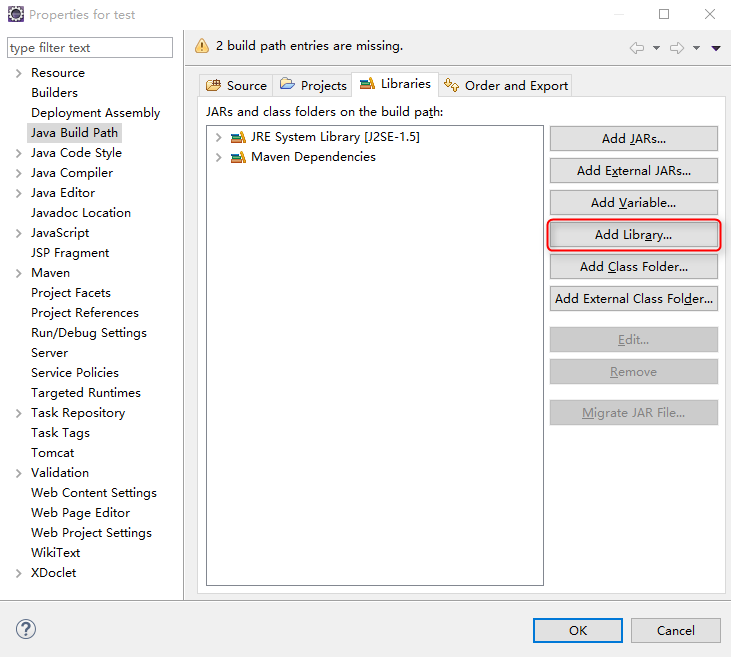Select Server properties item

(x=49, y=353)
